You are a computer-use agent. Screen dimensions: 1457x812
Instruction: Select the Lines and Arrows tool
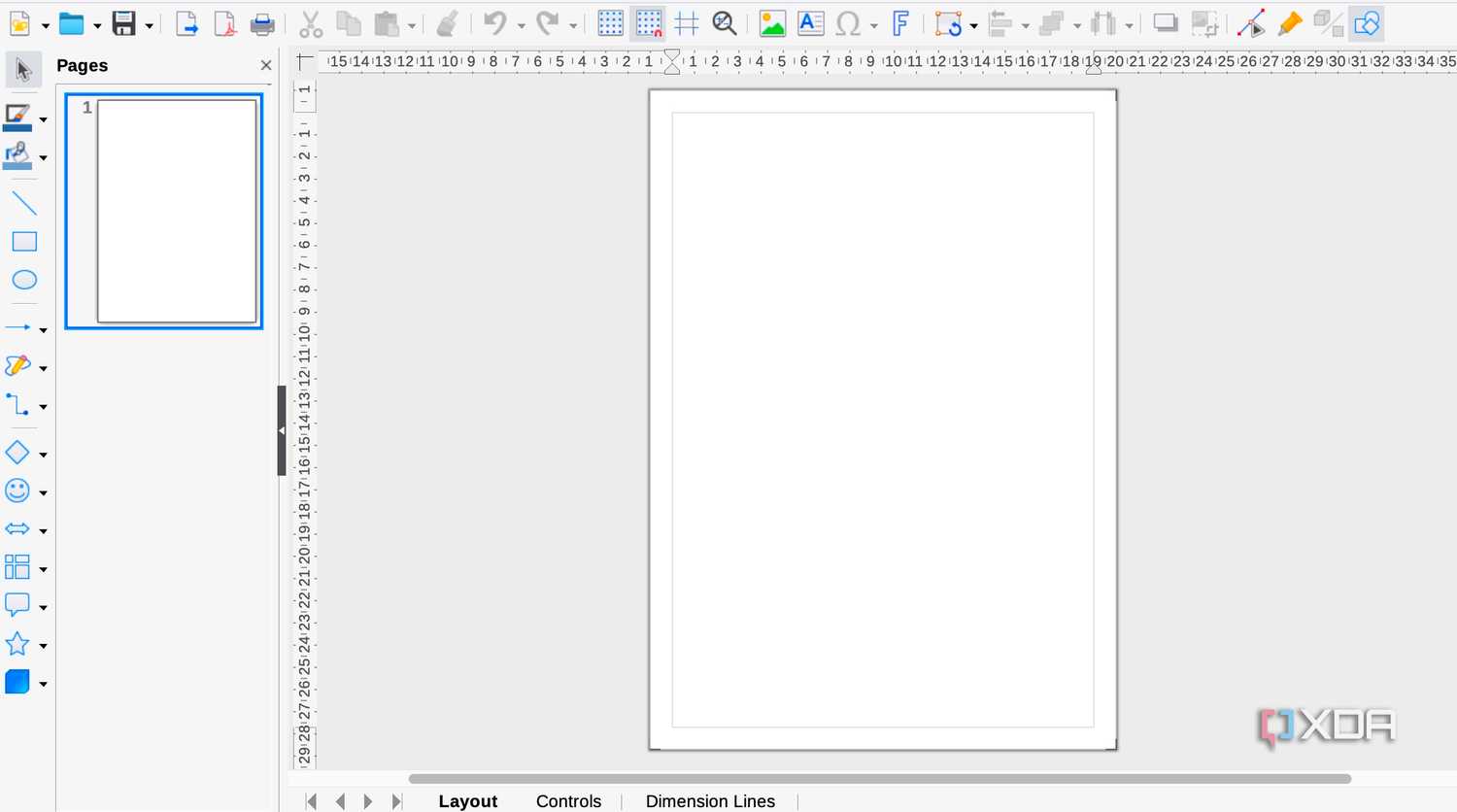(x=17, y=328)
